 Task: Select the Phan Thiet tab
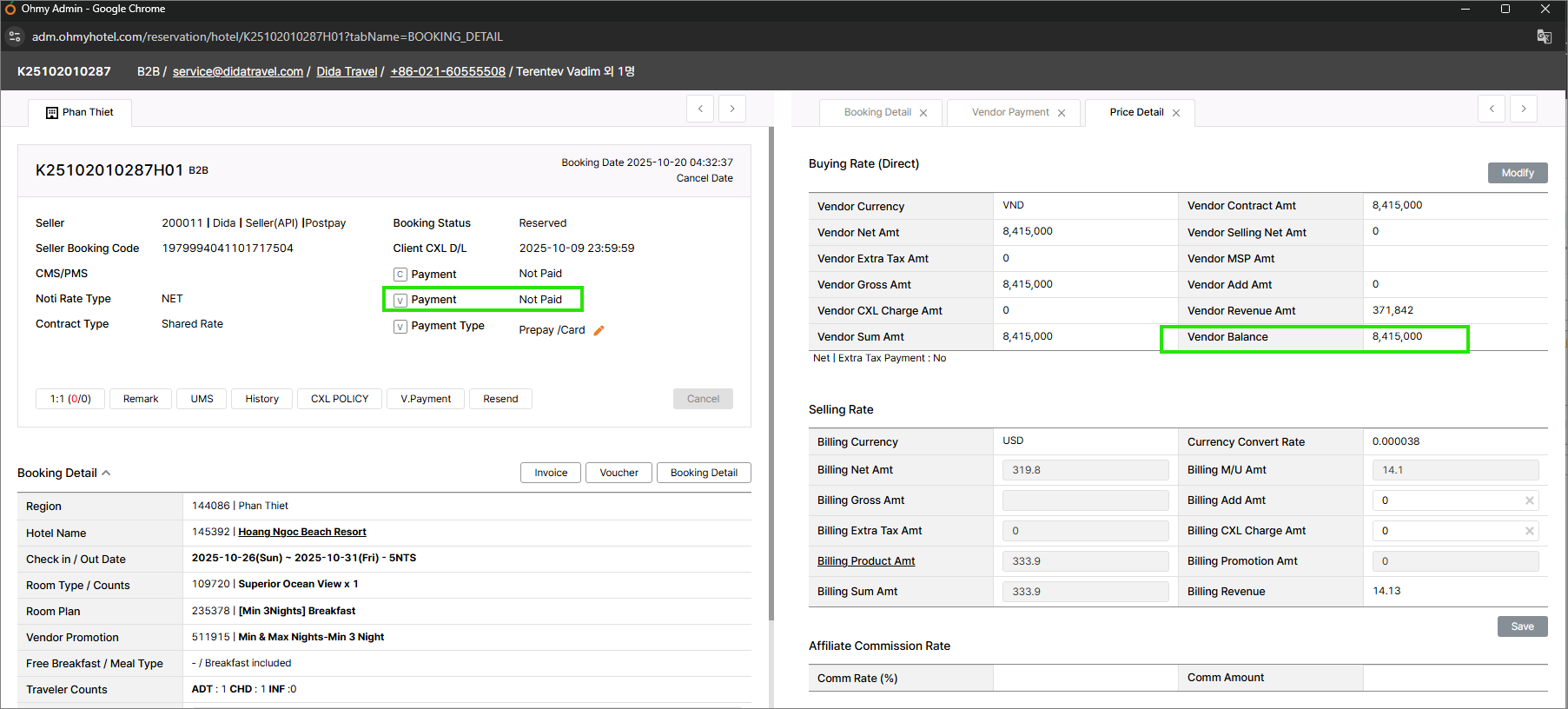click(80, 112)
